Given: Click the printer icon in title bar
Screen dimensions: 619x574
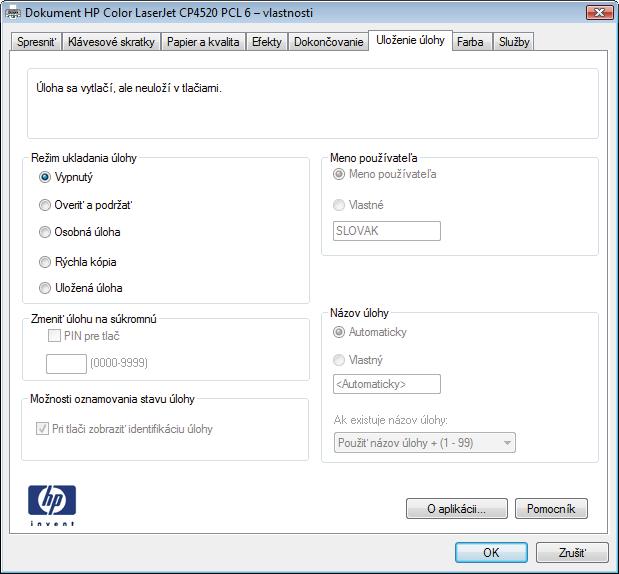Looking at the screenshot, I should click(13, 13).
